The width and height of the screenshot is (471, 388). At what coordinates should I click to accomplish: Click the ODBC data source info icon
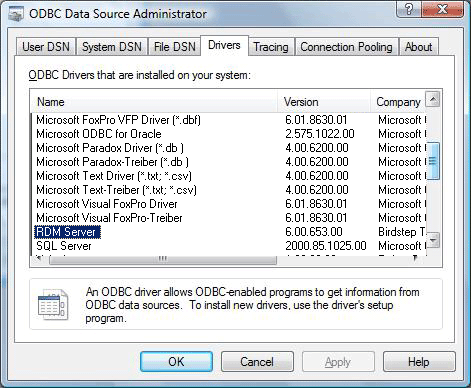coord(53,304)
